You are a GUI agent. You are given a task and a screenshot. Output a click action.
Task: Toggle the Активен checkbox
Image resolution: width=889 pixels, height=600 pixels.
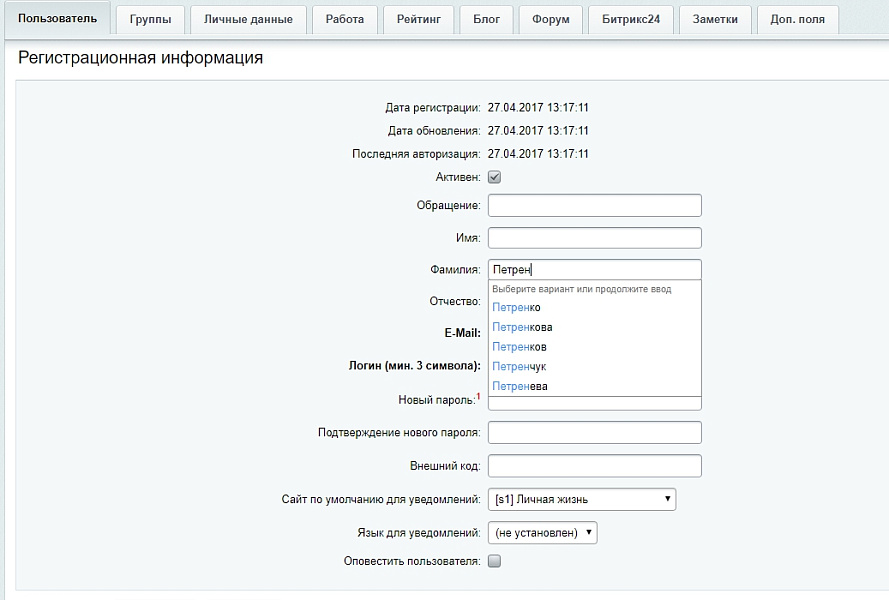494,177
